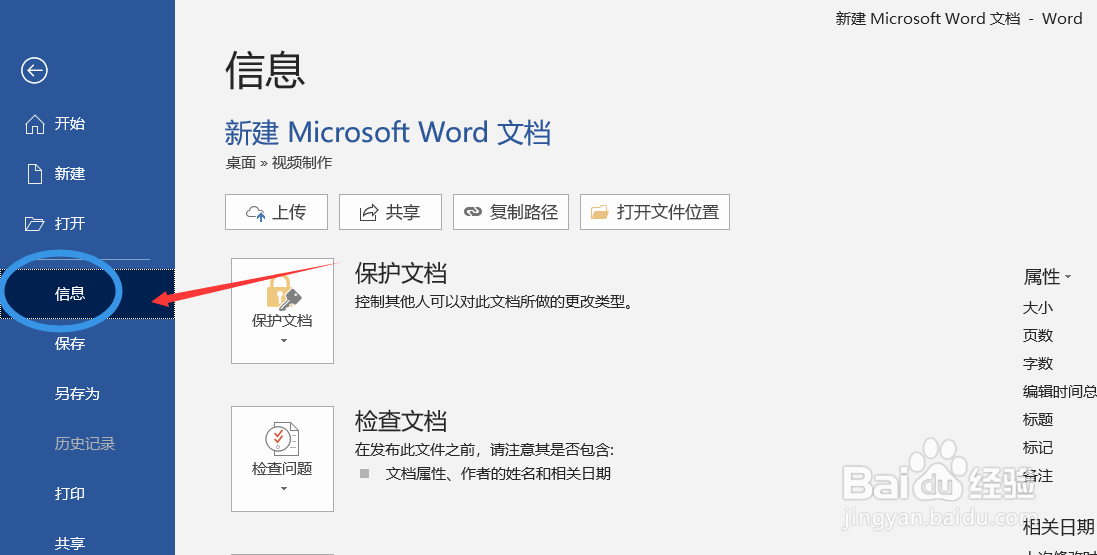The width and height of the screenshot is (1097, 555).
Task: Open the 检查问题 dropdown button
Action: pyautogui.click(x=283, y=458)
